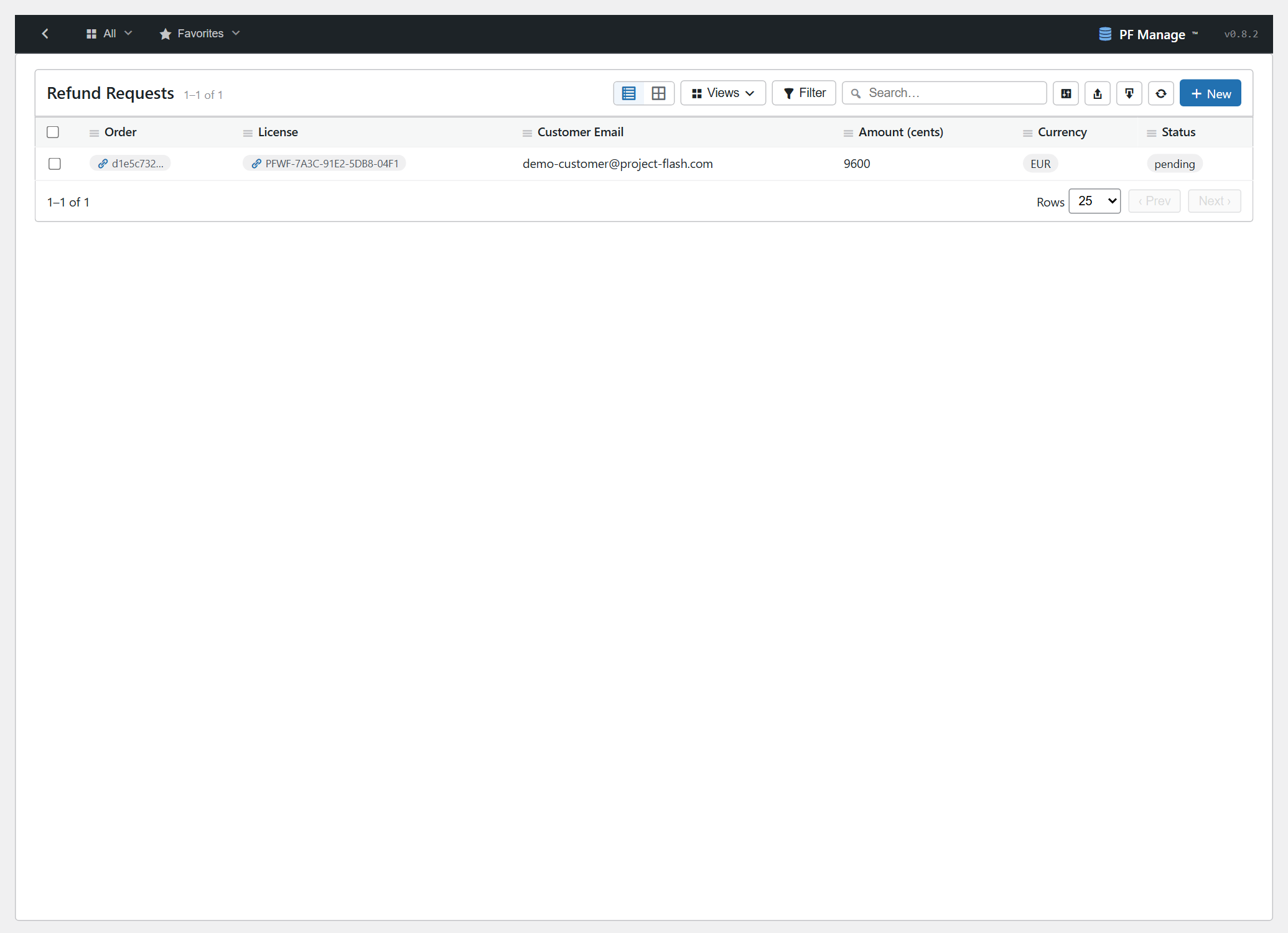
Task: Open order link d1e5c732
Action: (130, 164)
